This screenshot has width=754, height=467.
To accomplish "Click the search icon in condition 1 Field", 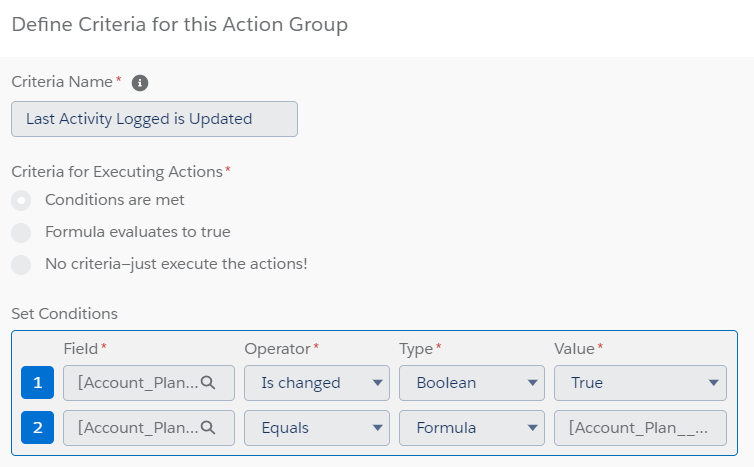I will pyautogui.click(x=208, y=382).
